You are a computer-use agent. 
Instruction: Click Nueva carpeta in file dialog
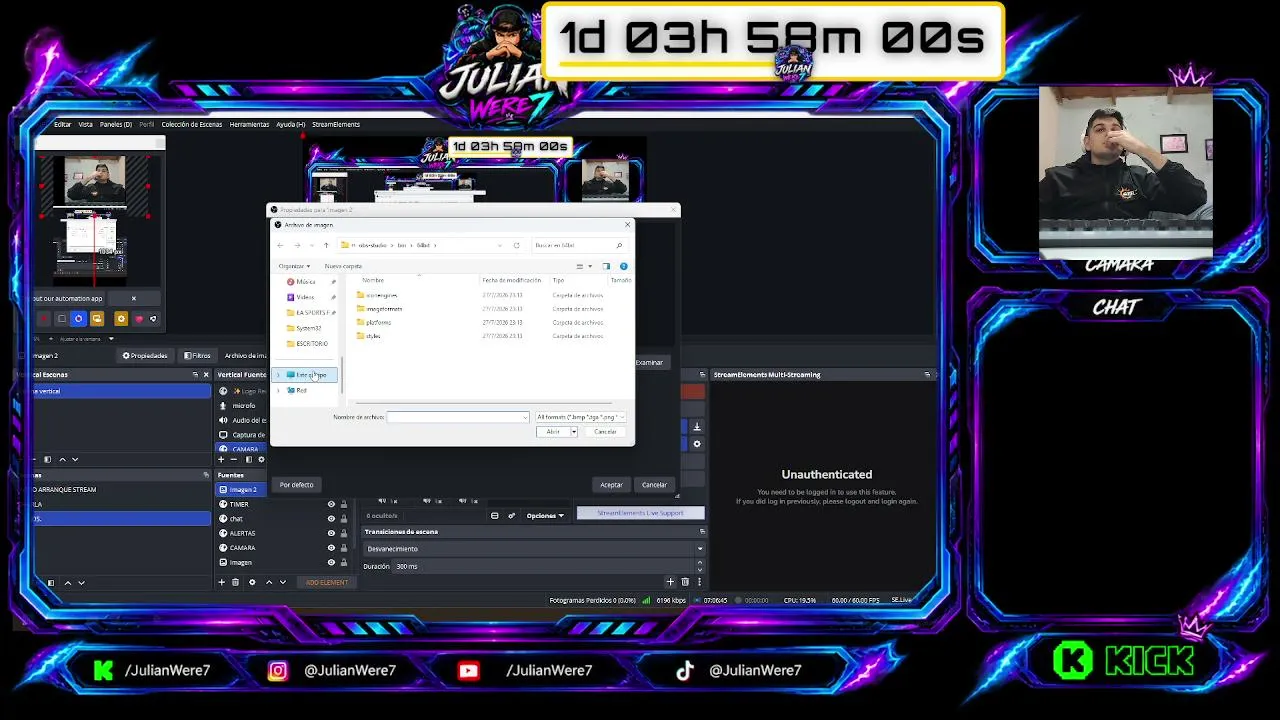click(x=343, y=266)
